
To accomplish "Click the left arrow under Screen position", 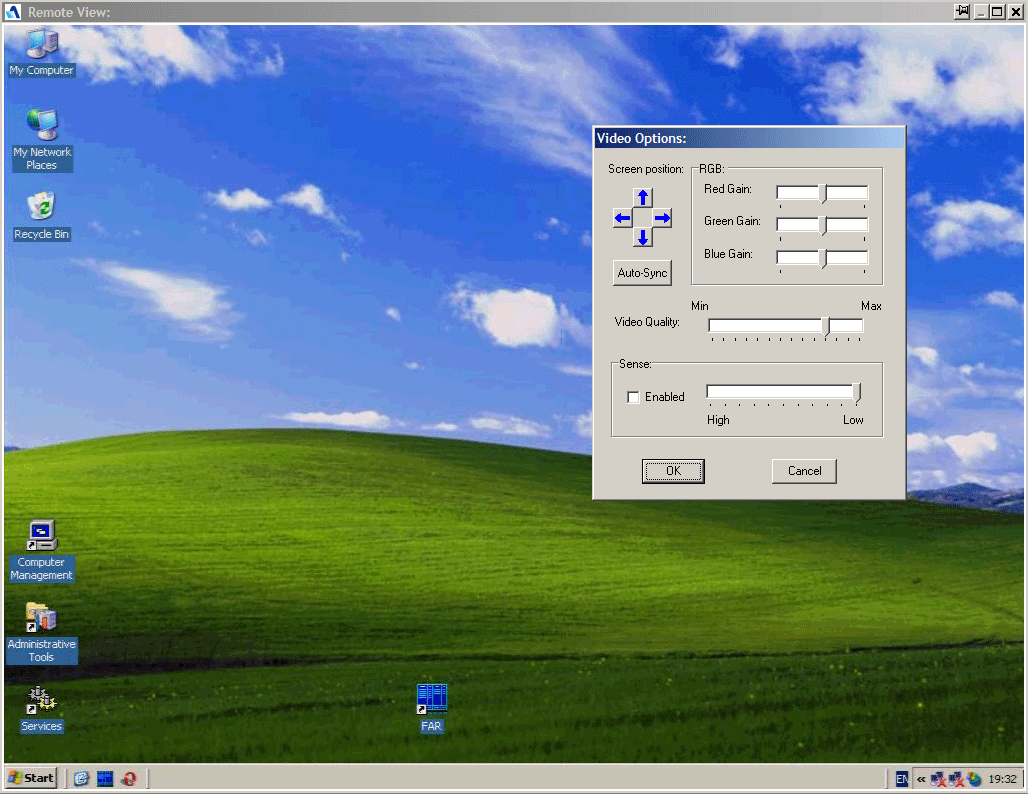I will [622, 218].
